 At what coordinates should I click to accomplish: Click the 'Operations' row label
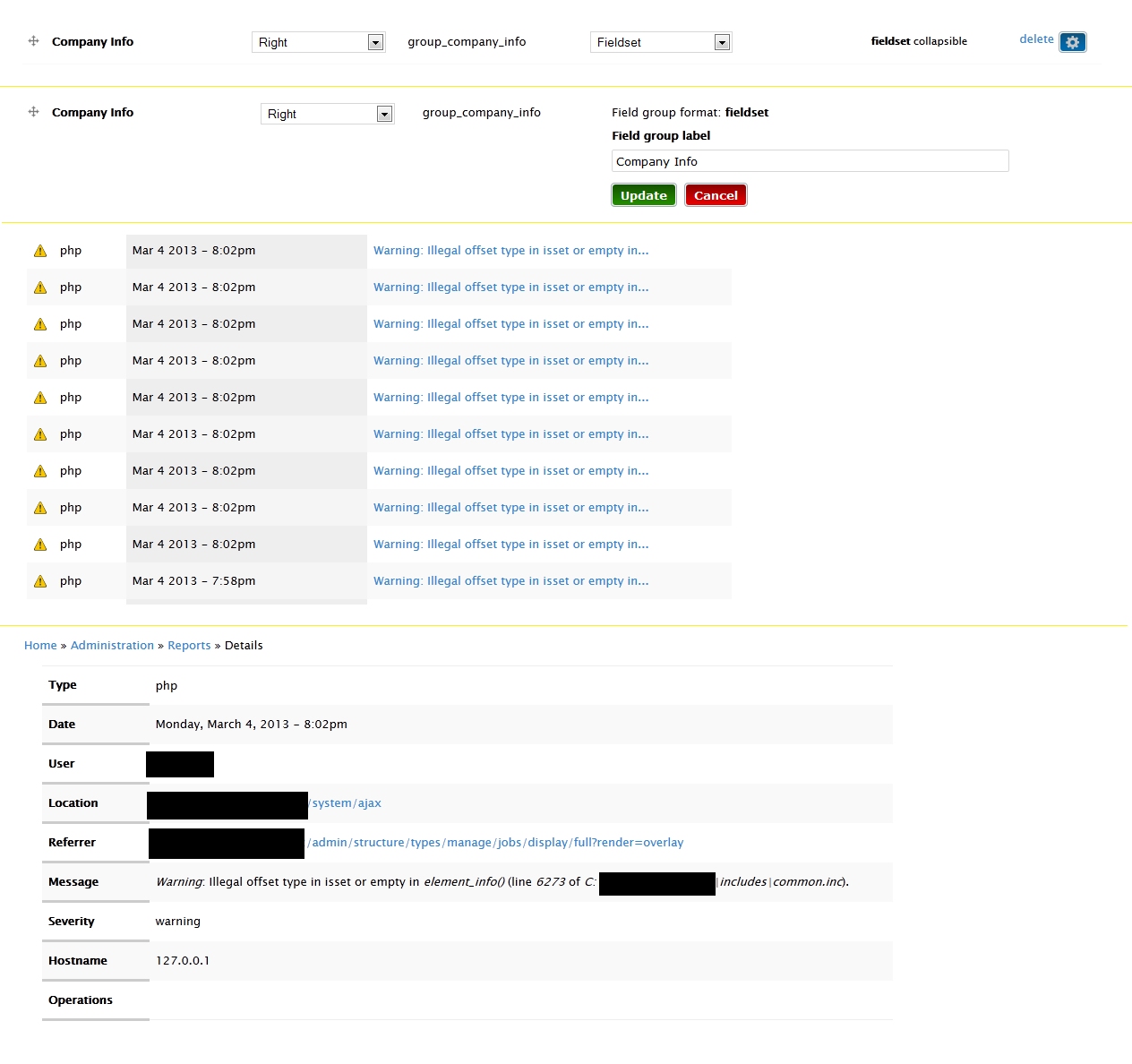tap(81, 1000)
